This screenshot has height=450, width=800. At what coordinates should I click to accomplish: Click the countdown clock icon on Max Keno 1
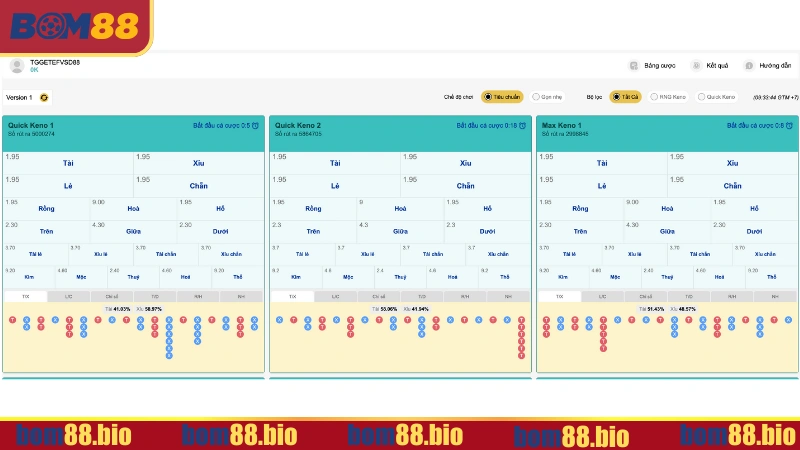pyautogui.click(x=789, y=126)
